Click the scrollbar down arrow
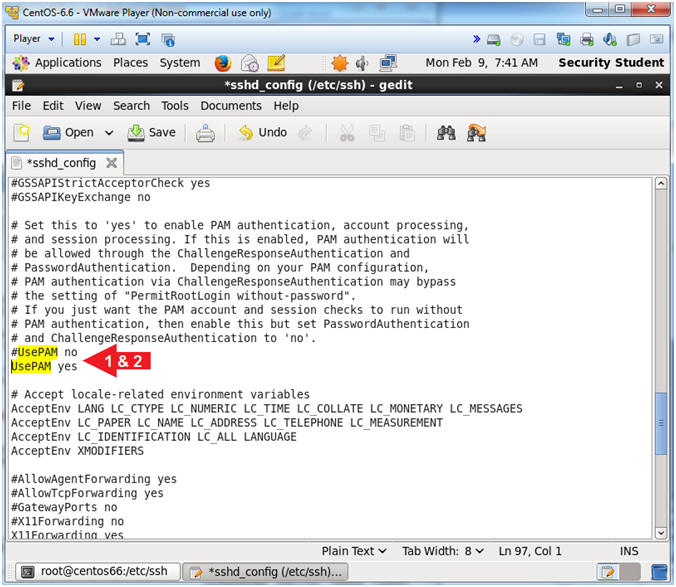676x587 pixels. (x=661, y=533)
